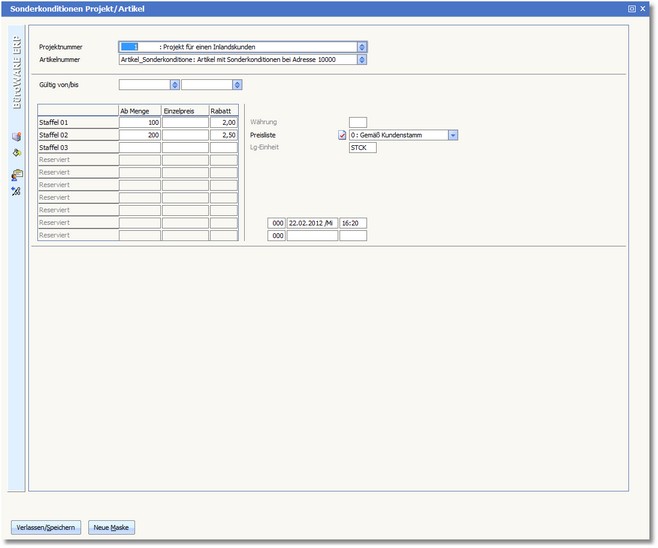Open the Gültig von date picker

[175, 85]
